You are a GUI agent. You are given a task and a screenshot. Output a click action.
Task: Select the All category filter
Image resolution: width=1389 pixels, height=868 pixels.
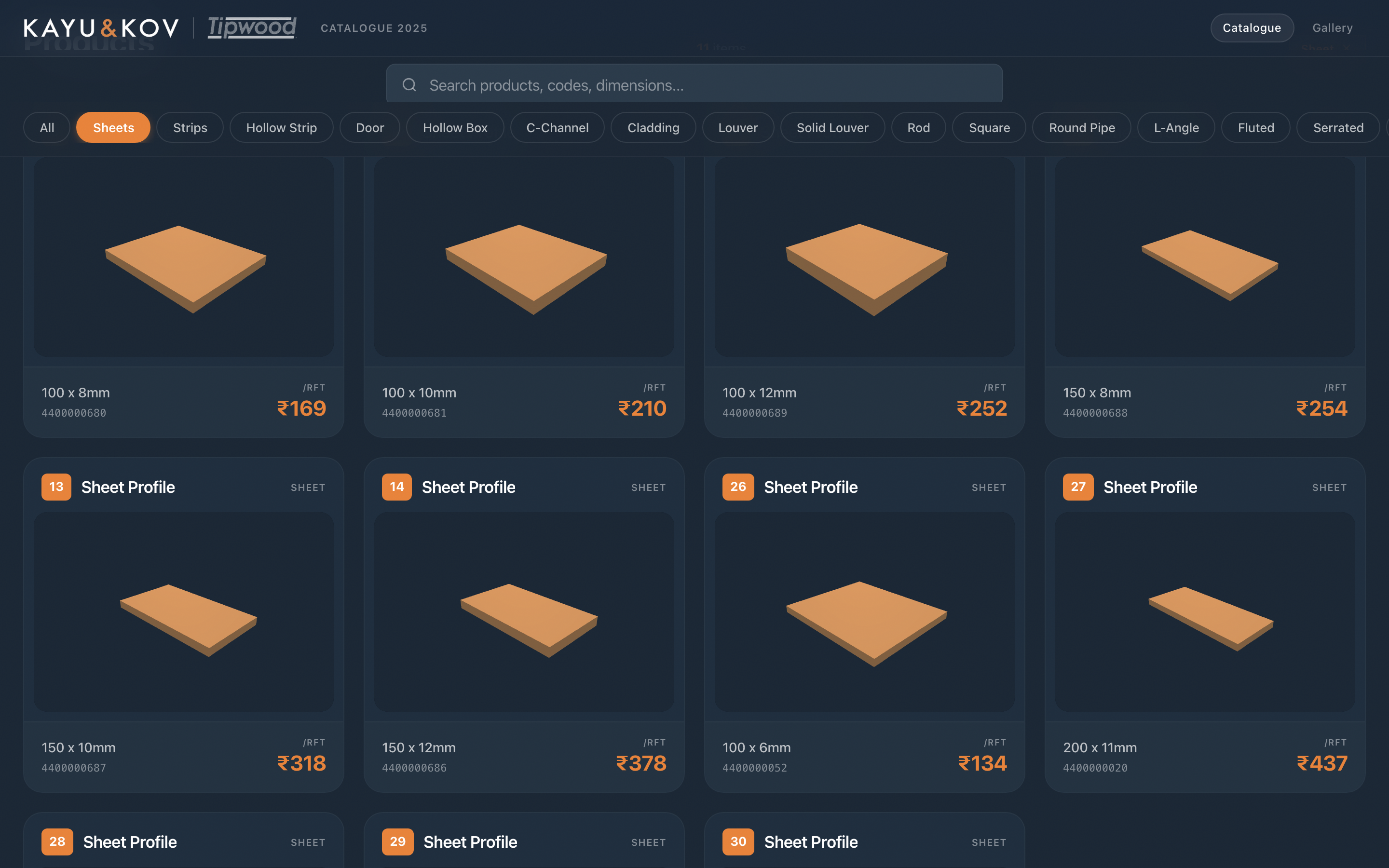click(47, 127)
